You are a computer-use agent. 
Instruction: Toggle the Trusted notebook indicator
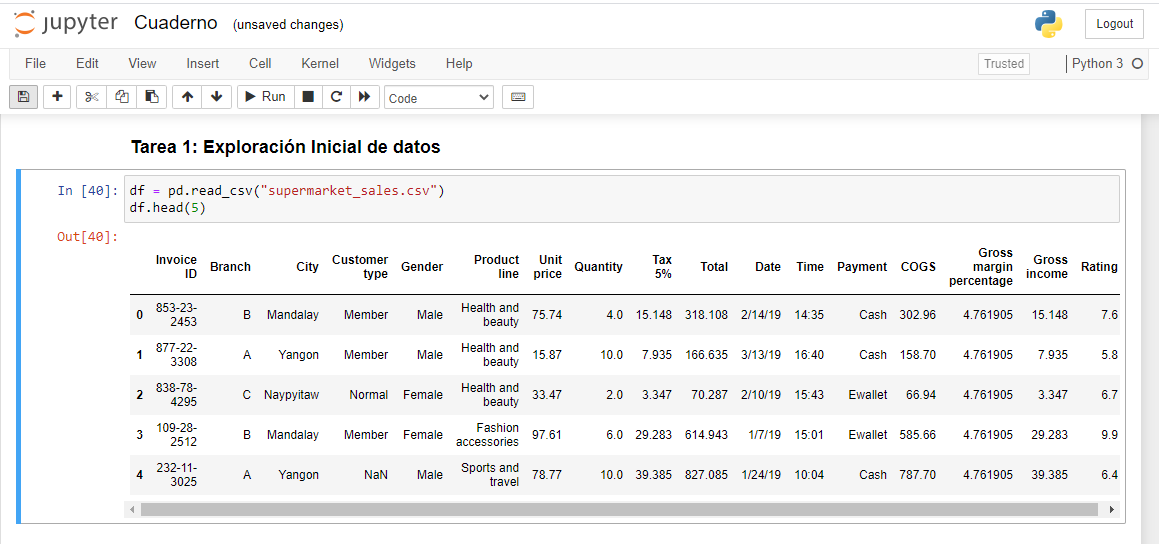click(x=1004, y=64)
